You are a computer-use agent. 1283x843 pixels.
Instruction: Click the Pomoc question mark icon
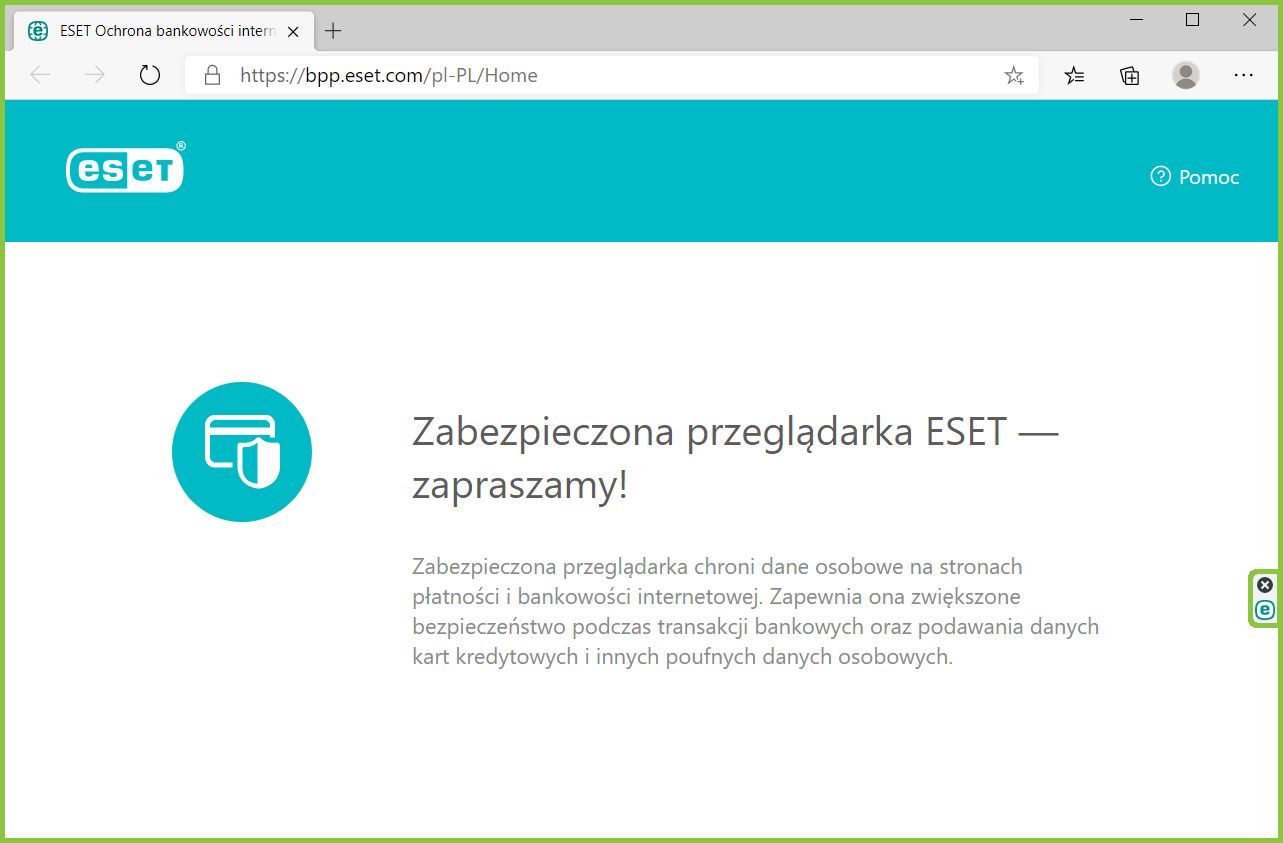[x=1160, y=177]
